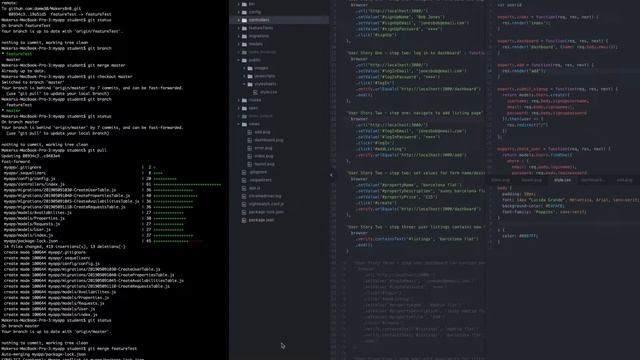Expand the config folder arrow
This screenshot has width=640, height=360.
239,12
